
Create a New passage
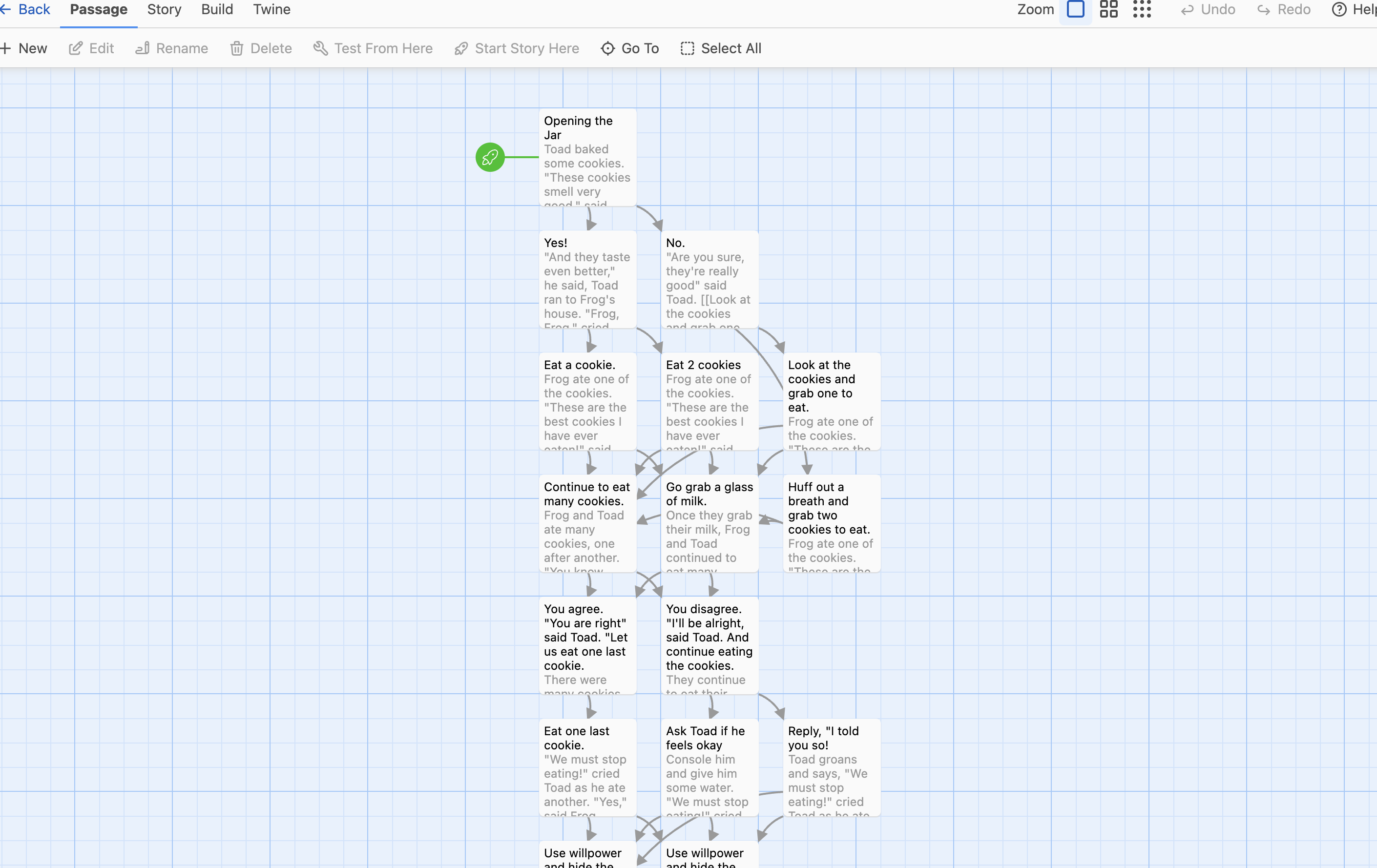pos(24,49)
